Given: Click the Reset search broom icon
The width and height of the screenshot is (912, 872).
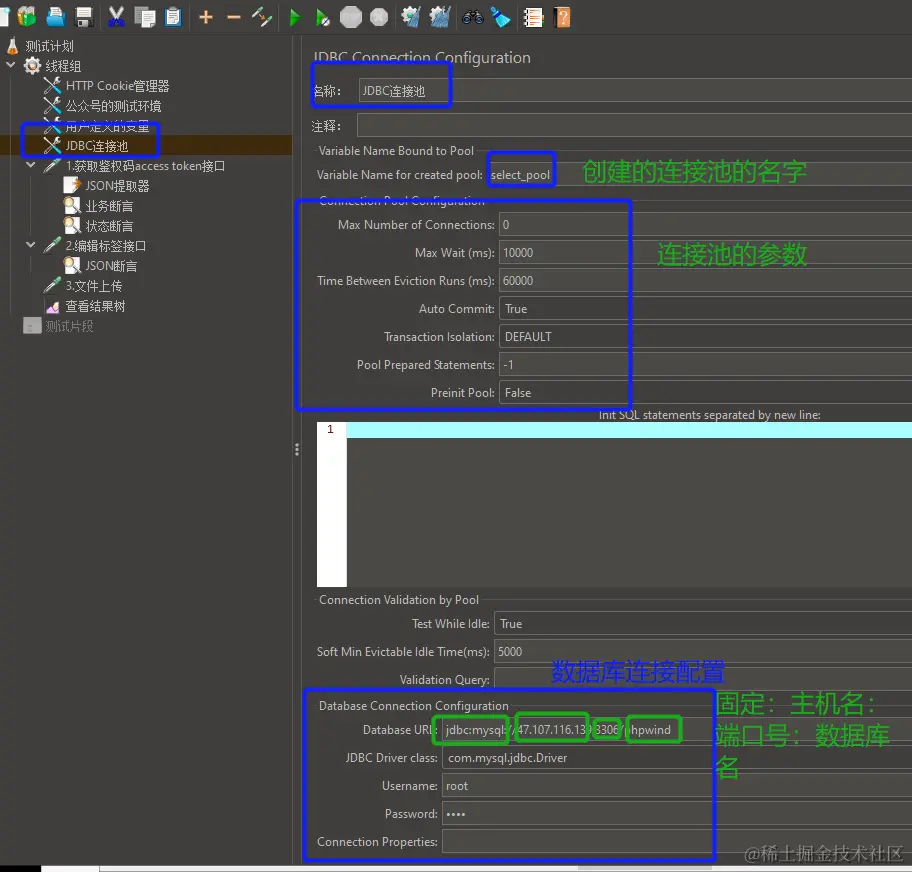Looking at the screenshot, I should 500,17.
